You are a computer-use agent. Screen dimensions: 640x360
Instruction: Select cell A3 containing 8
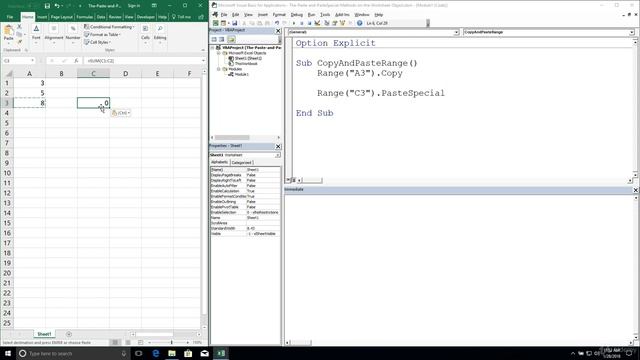click(29, 103)
